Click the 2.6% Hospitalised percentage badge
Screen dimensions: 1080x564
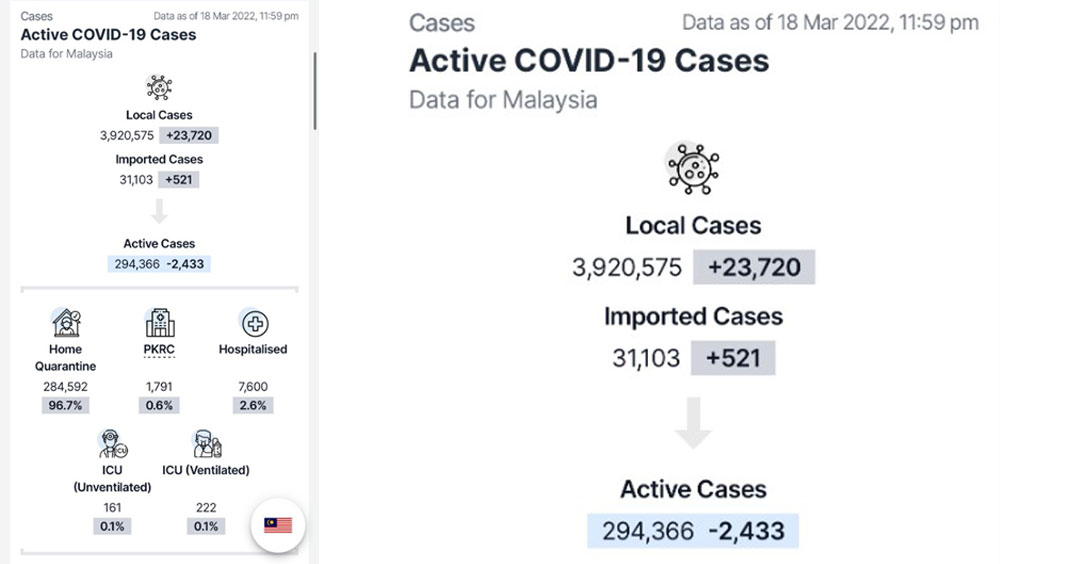253,406
